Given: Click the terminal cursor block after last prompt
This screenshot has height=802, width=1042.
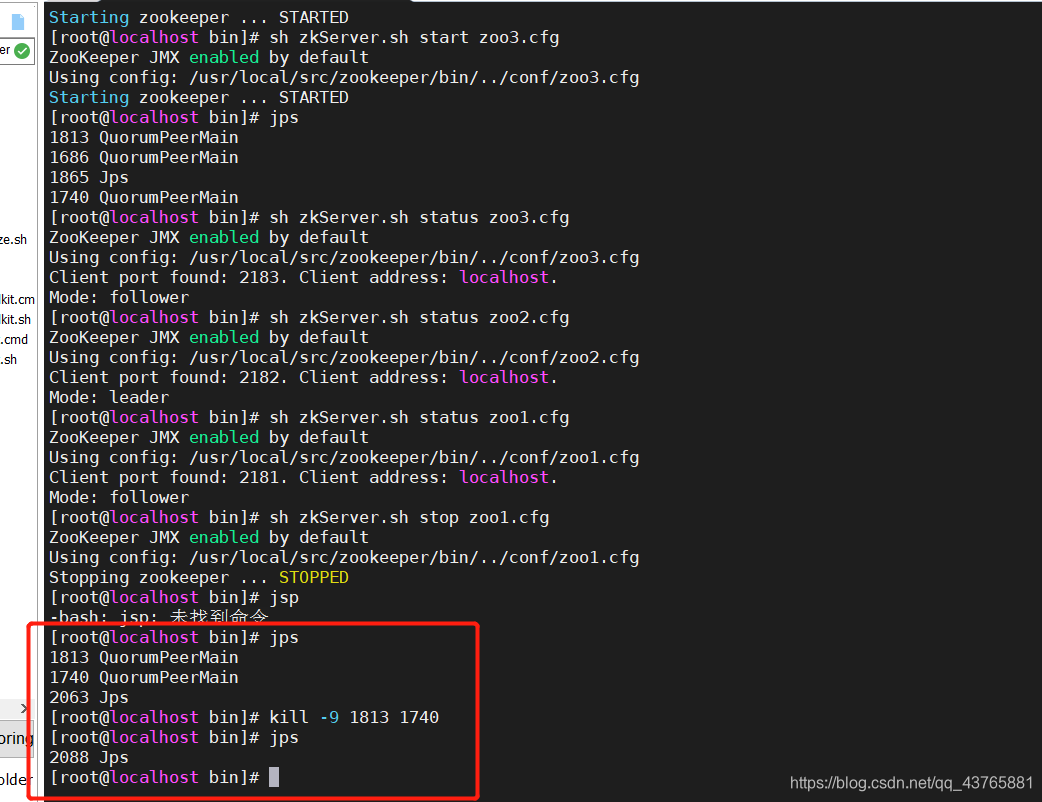Looking at the screenshot, I should pos(274,777).
